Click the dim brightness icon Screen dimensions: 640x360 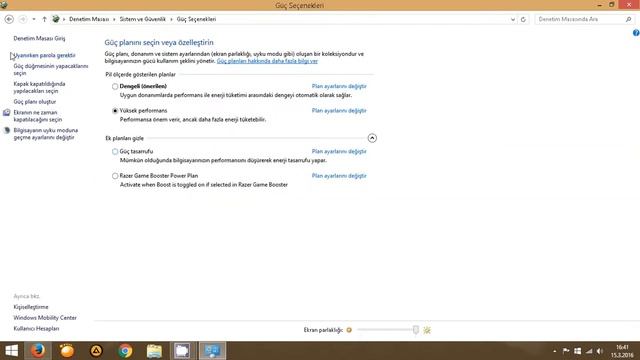[349, 330]
